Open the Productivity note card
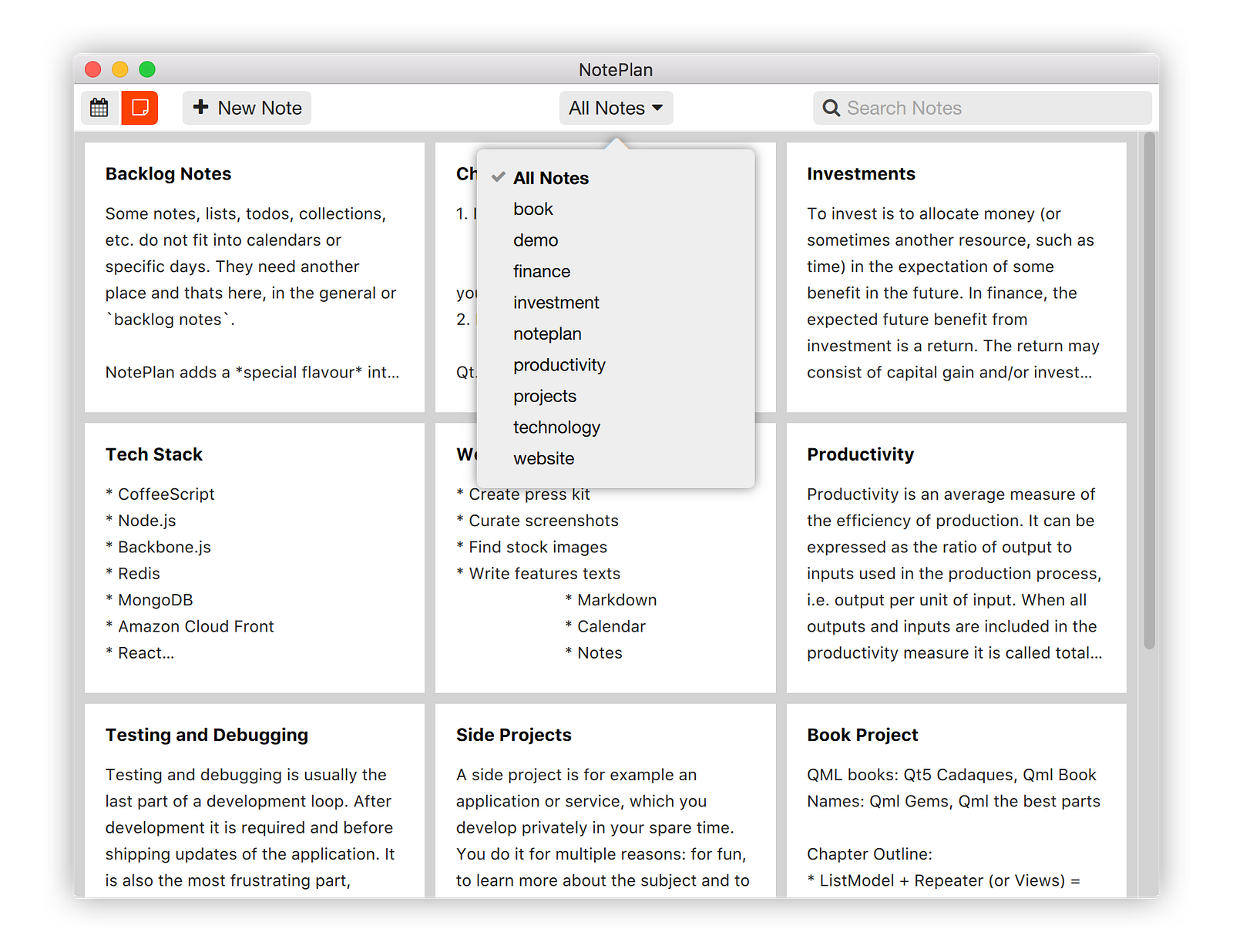1233x952 pixels. pos(956,558)
